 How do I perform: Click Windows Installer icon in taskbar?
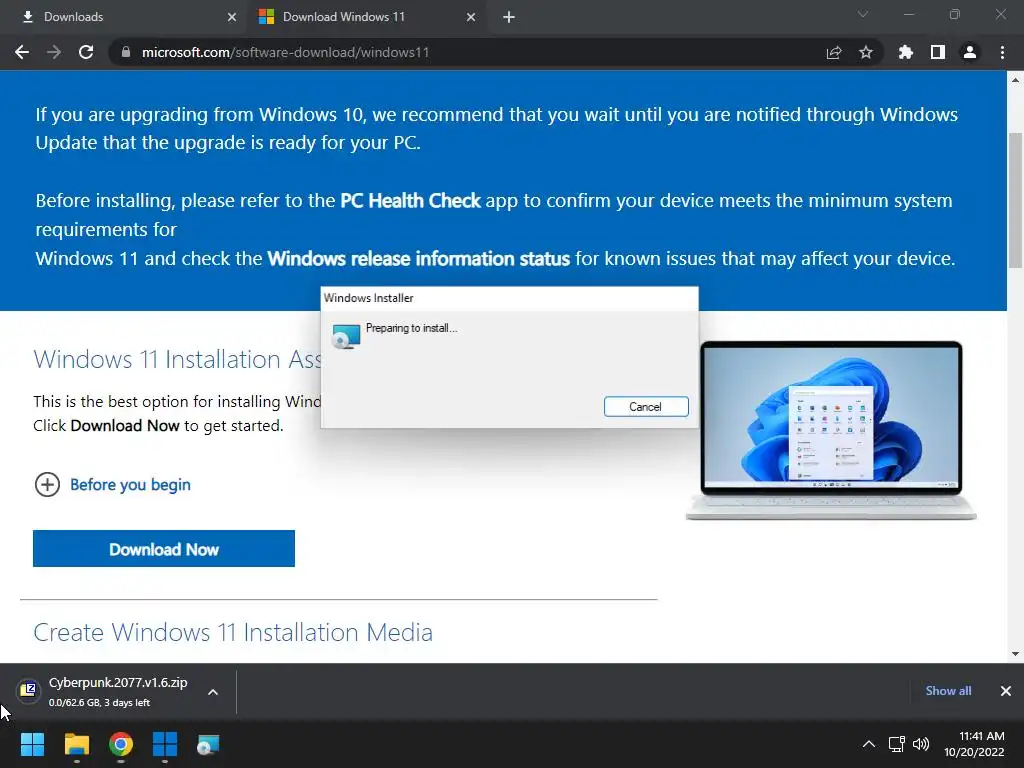[x=209, y=744]
